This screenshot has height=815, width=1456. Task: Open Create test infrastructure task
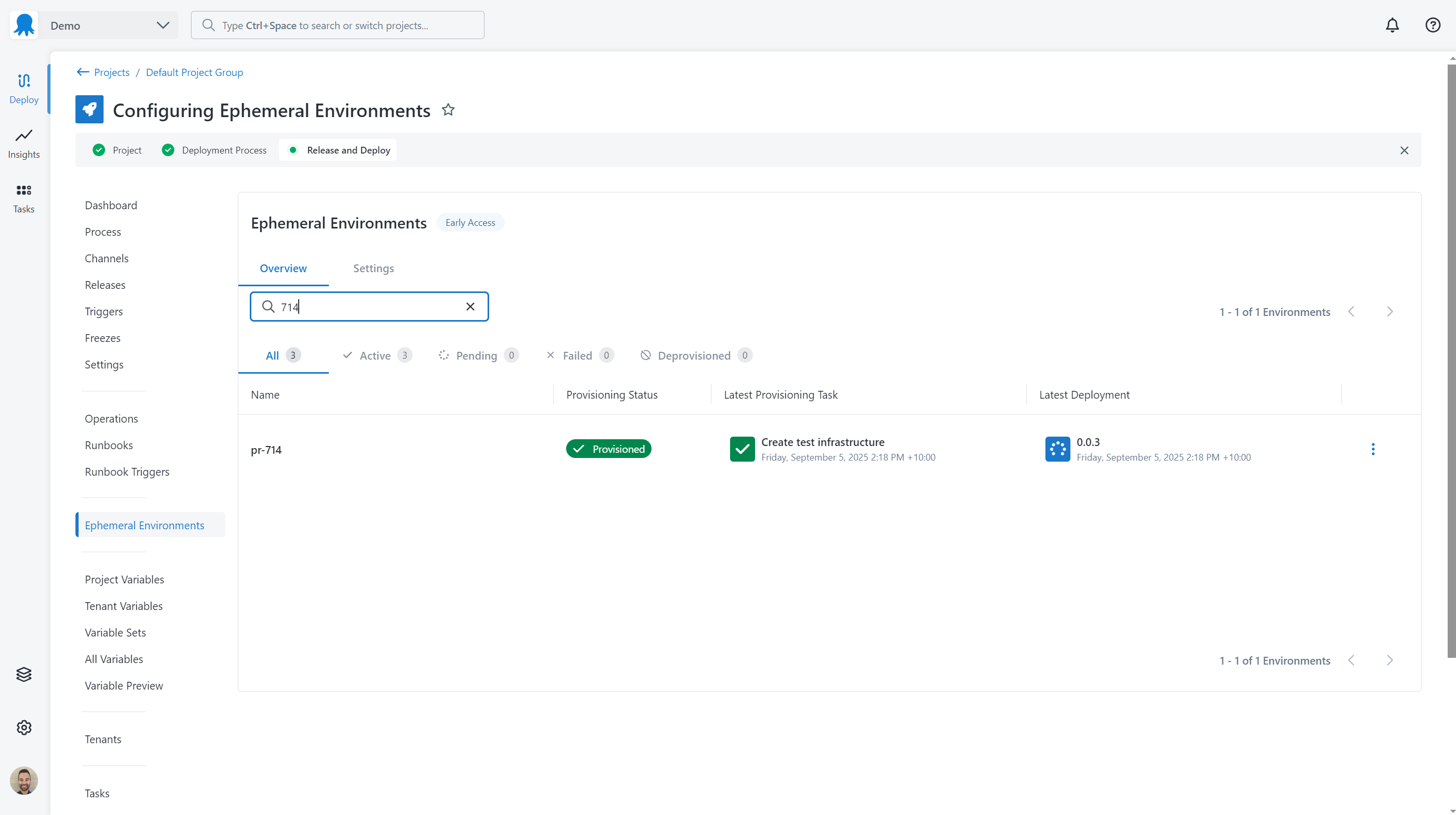823,442
